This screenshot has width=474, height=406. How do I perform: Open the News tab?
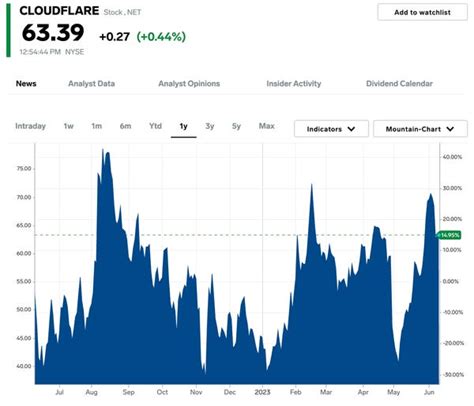click(26, 84)
